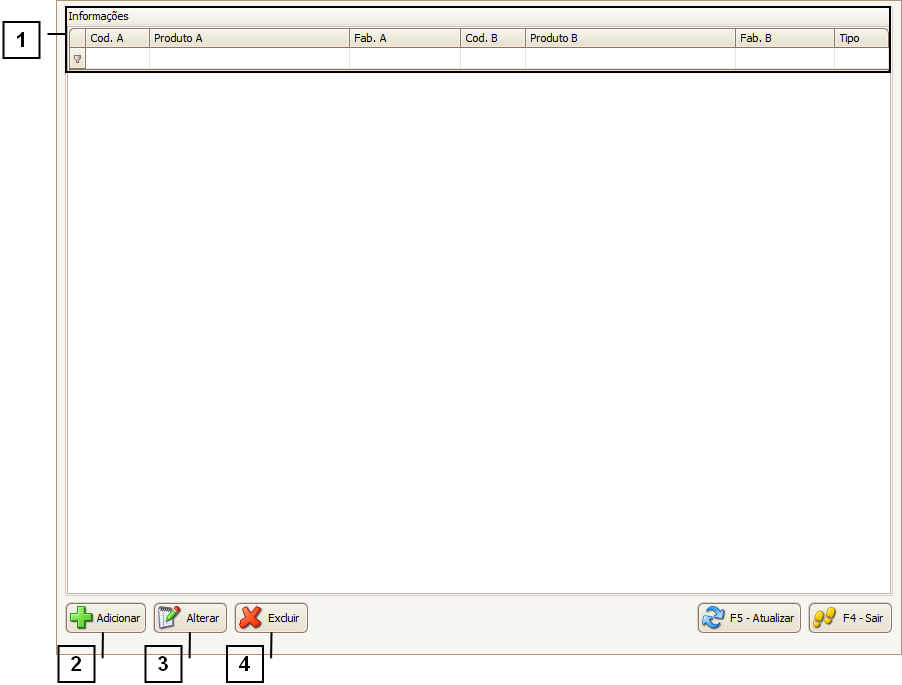Click the notepad pencil Alterar icon
The image size is (902, 685).
pos(170,618)
